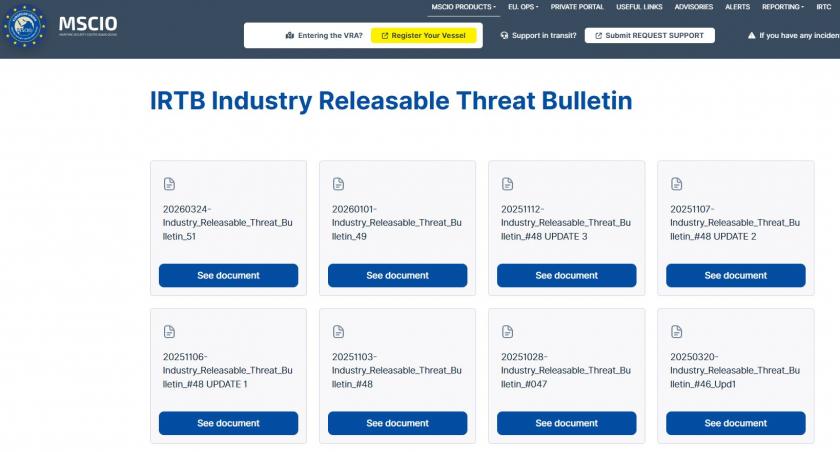840x452 pixels.
Task: Open the IRTC menu item
Action: coord(823,7)
